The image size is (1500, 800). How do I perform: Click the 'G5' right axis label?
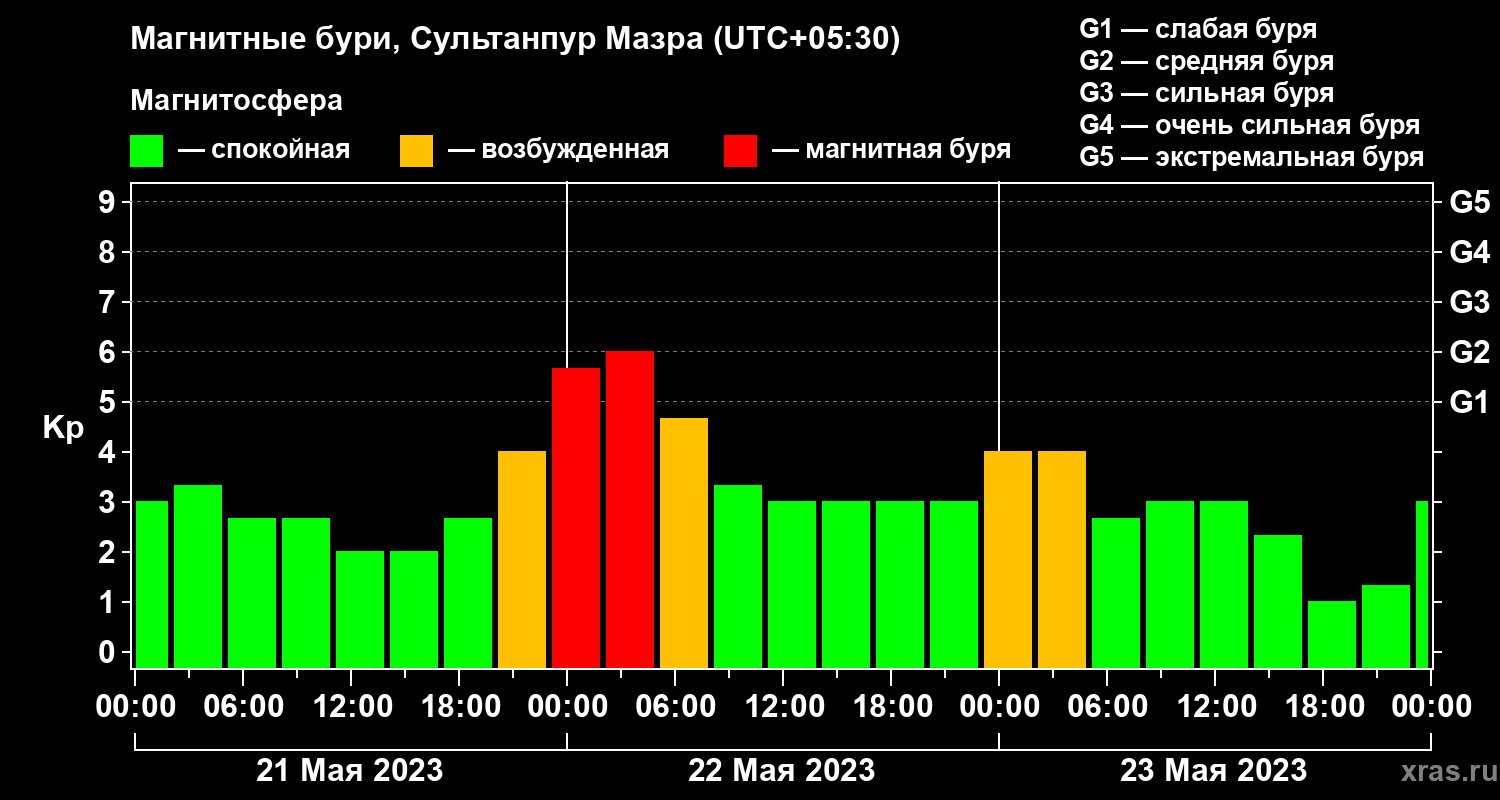[x=1470, y=202]
